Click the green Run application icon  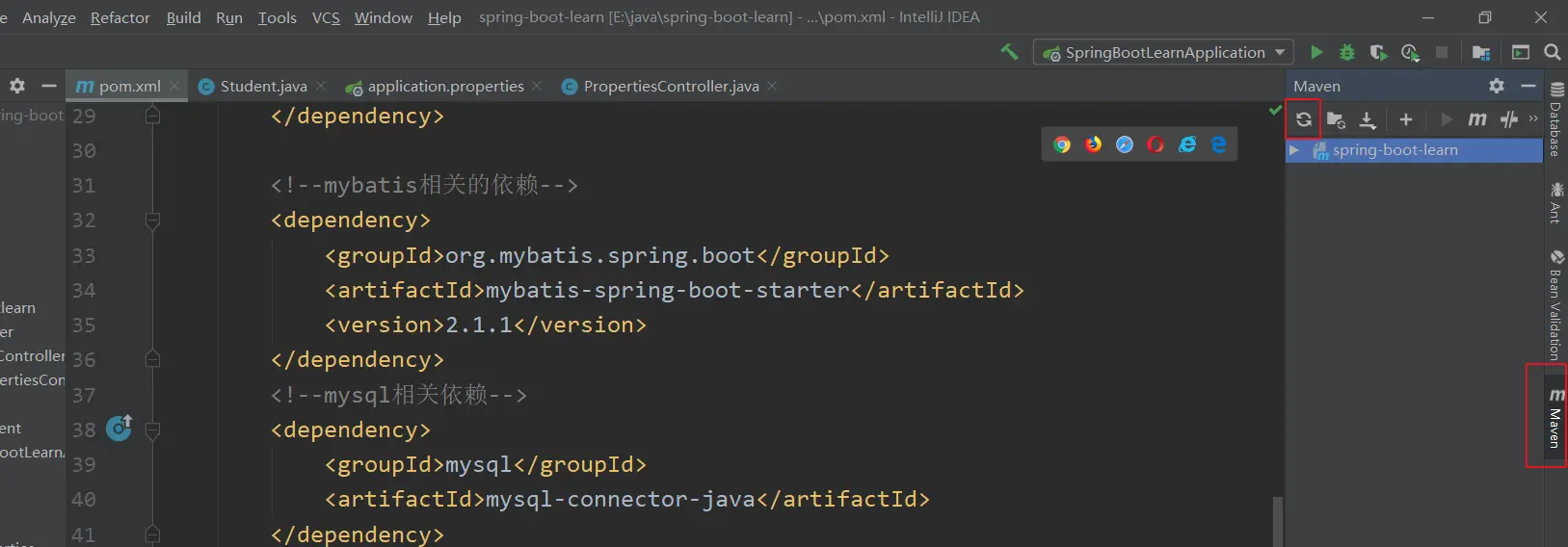point(1316,52)
